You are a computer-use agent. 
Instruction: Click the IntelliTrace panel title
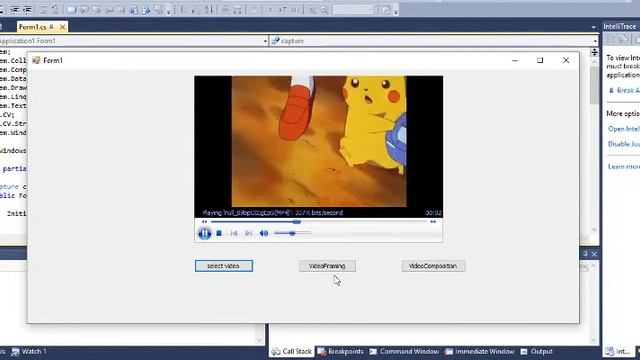click(x=620, y=27)
